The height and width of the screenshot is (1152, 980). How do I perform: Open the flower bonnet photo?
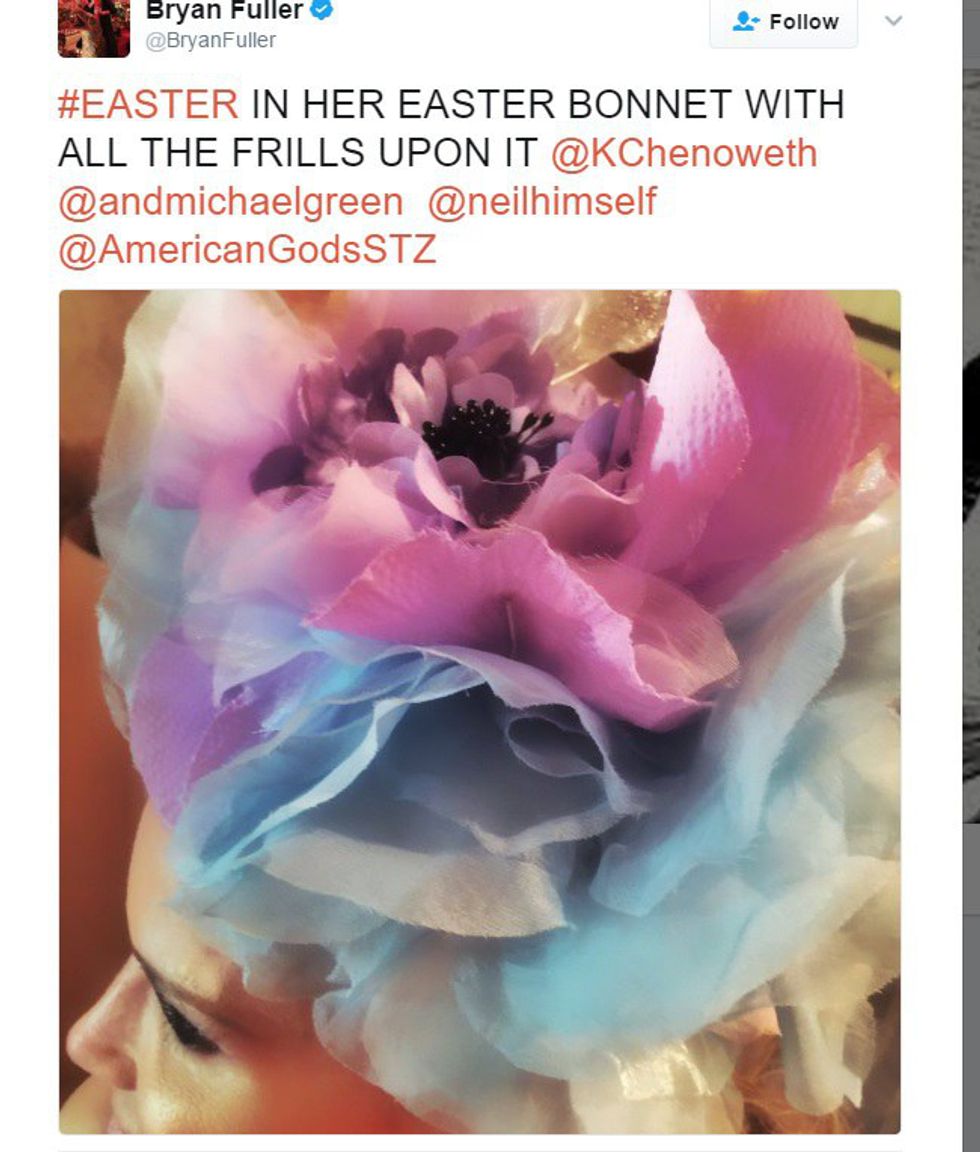tap(480, 711)
